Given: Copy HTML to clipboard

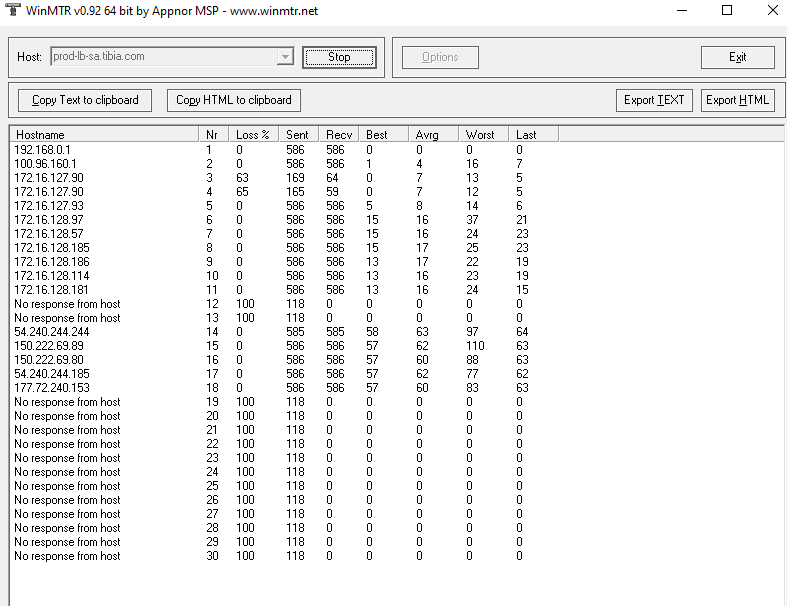Looking at the screenshot, I should [x=234, y=100].
